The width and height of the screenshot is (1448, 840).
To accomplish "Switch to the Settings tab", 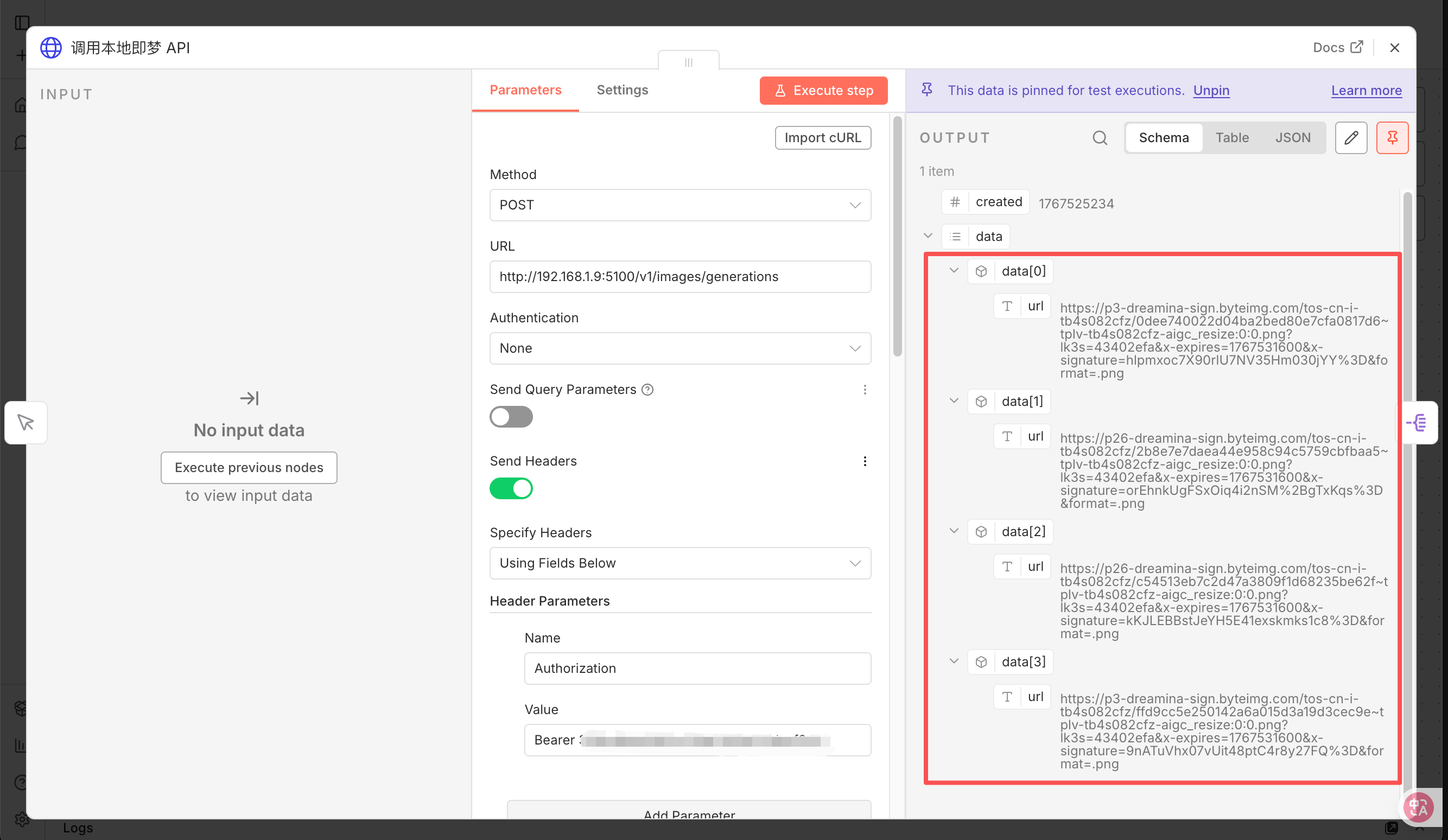I will (622, 90).
